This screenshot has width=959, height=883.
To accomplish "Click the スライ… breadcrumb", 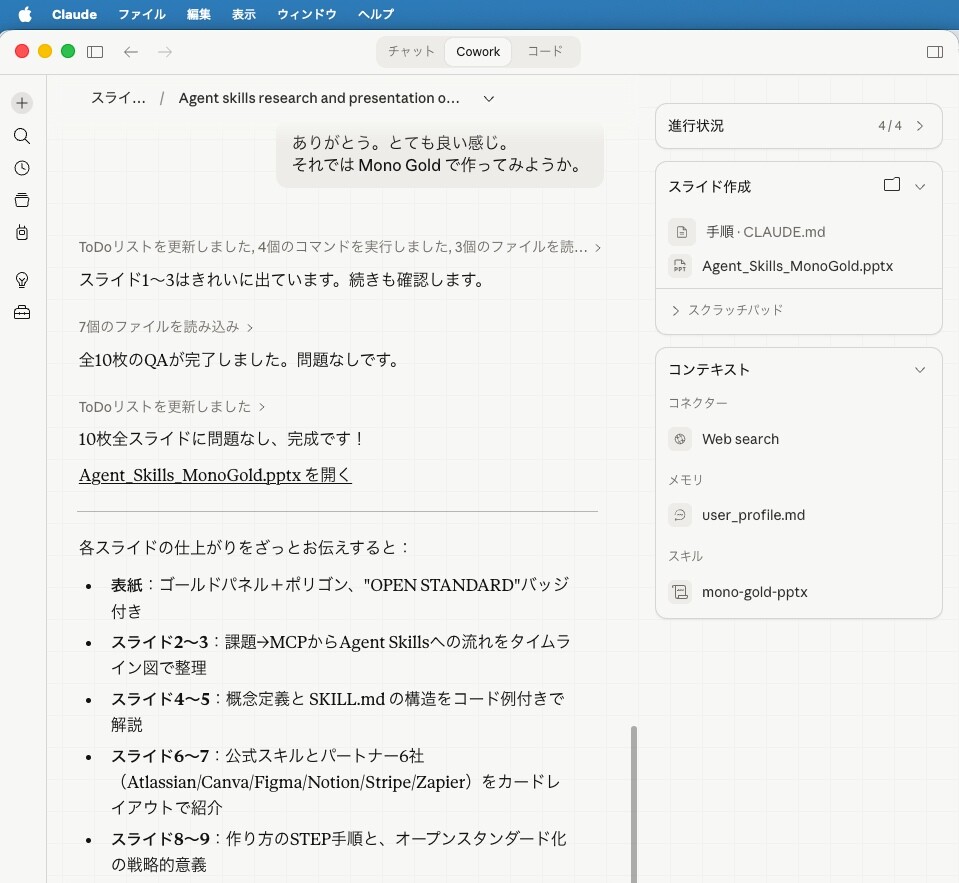I will [x=118, y=98].
